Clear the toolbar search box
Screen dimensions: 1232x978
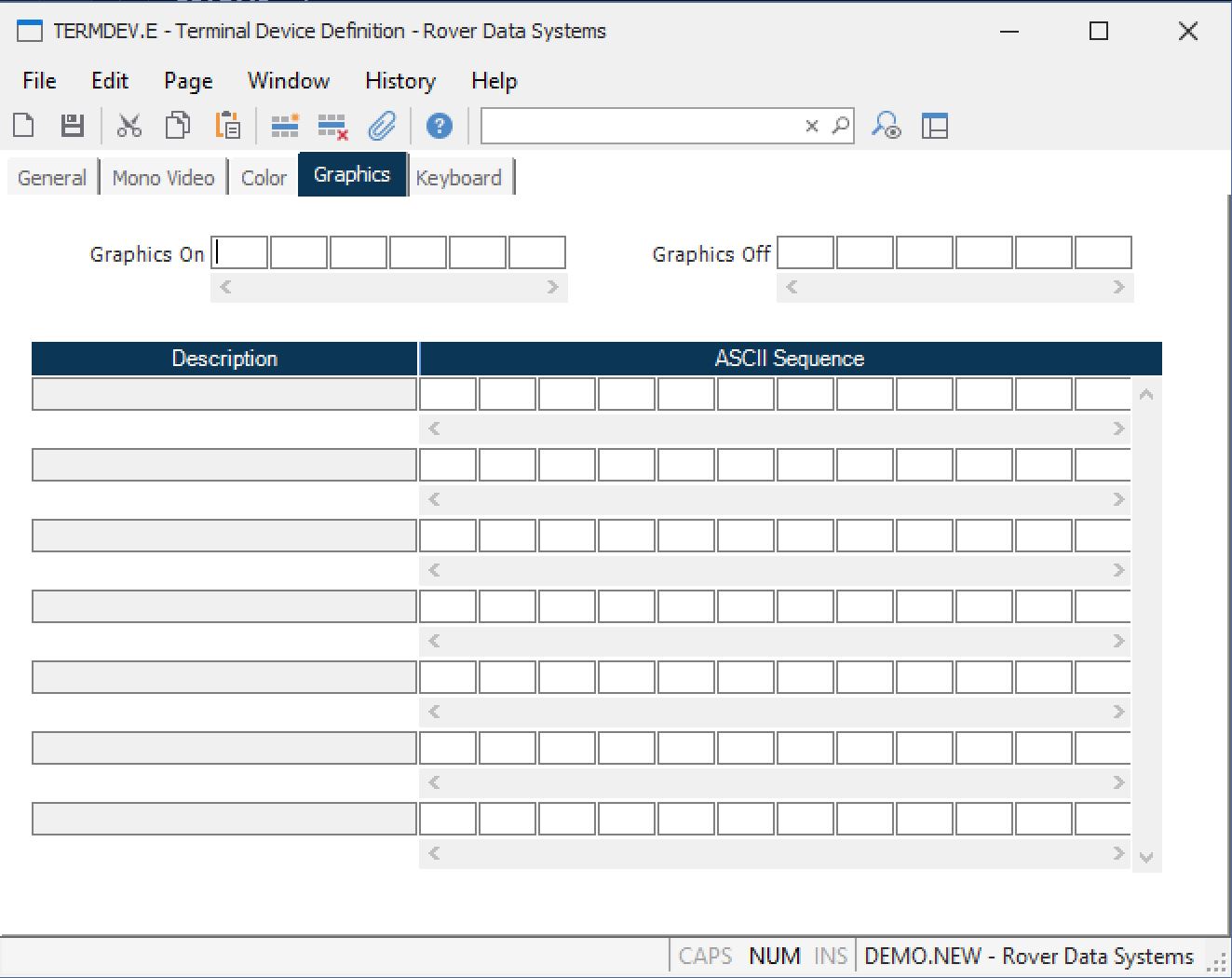(x=811, y=126)
